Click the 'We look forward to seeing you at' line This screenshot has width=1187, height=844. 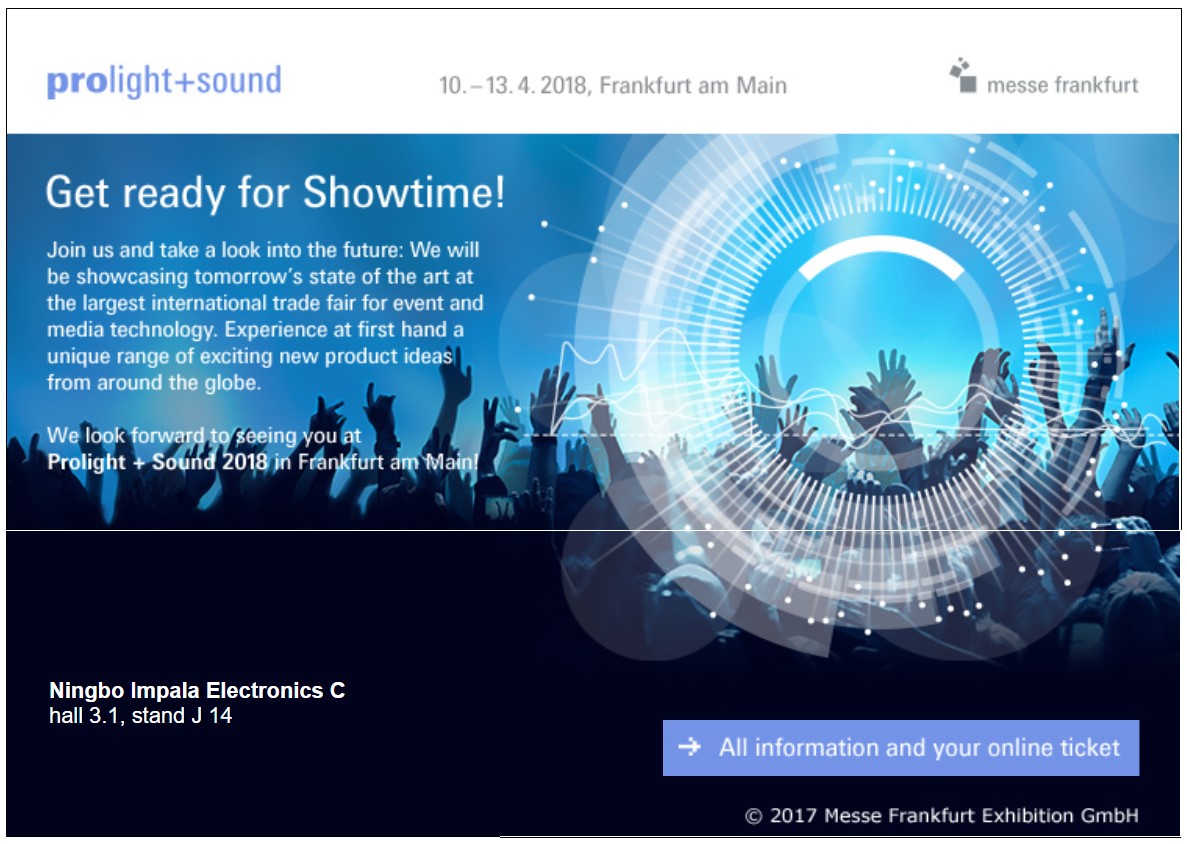(x=204, y=435)
